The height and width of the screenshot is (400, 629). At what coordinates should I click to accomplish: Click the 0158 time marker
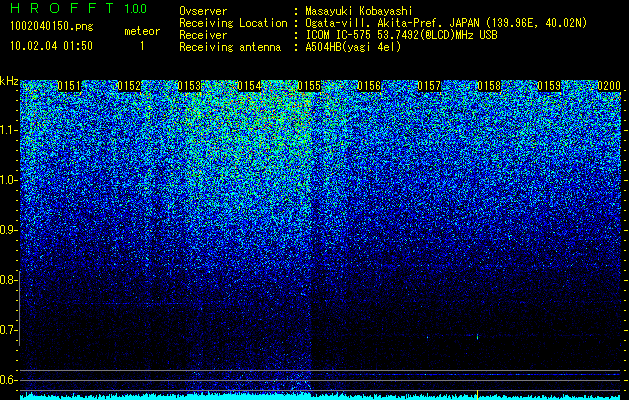pyautogui.click(x=489, y=86)
